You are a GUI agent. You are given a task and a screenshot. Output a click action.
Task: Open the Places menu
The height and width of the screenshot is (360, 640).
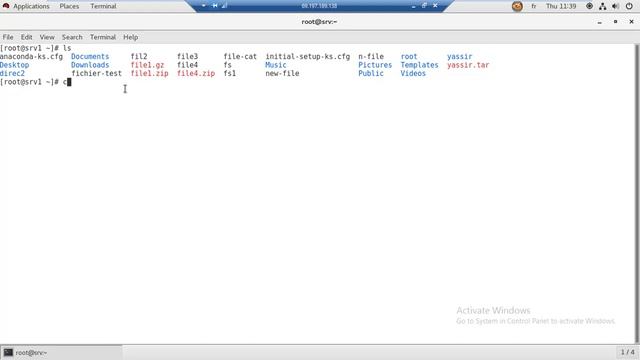(69, 6)
